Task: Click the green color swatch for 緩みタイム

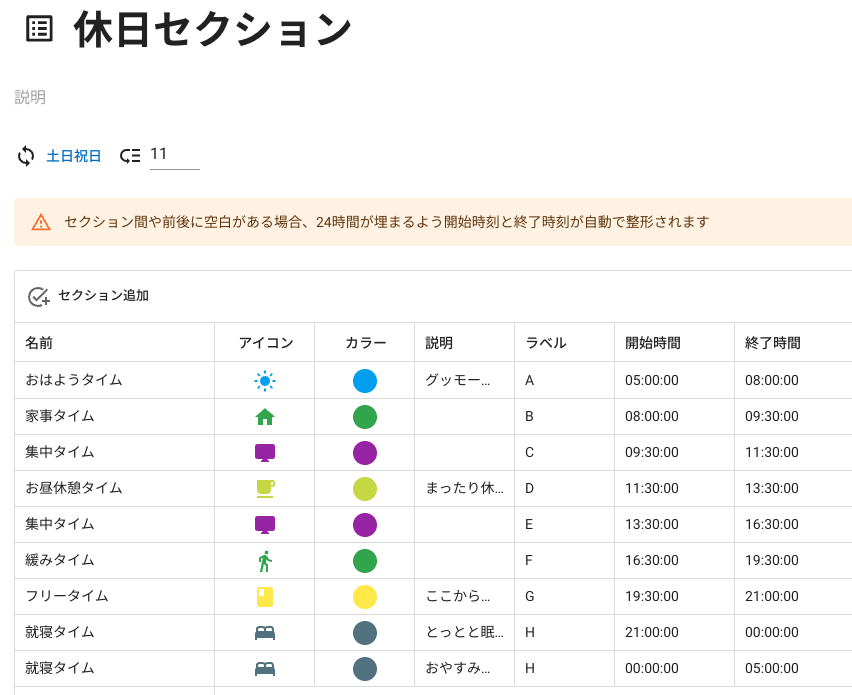Action: (365, 561)
